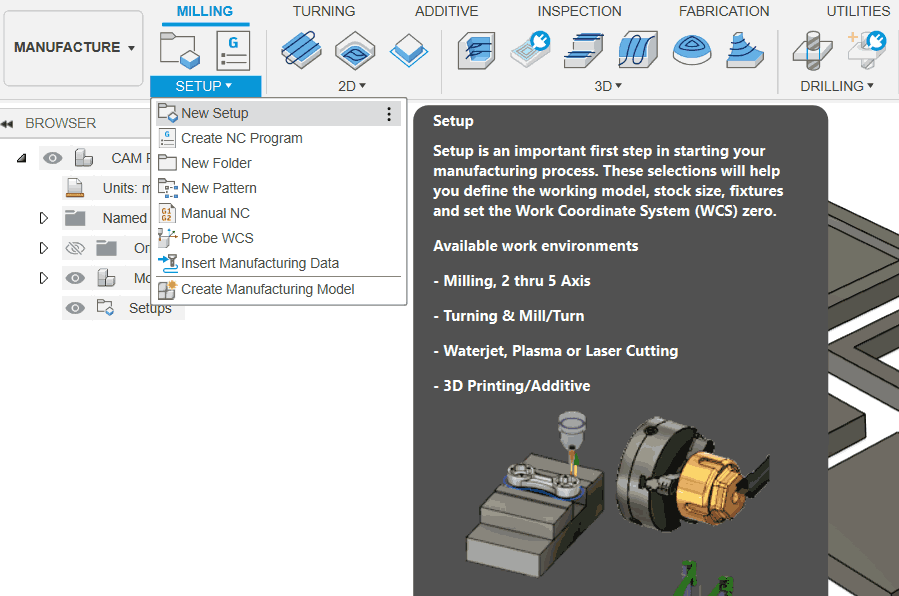Click the Setups folder icon in browser

105,308
